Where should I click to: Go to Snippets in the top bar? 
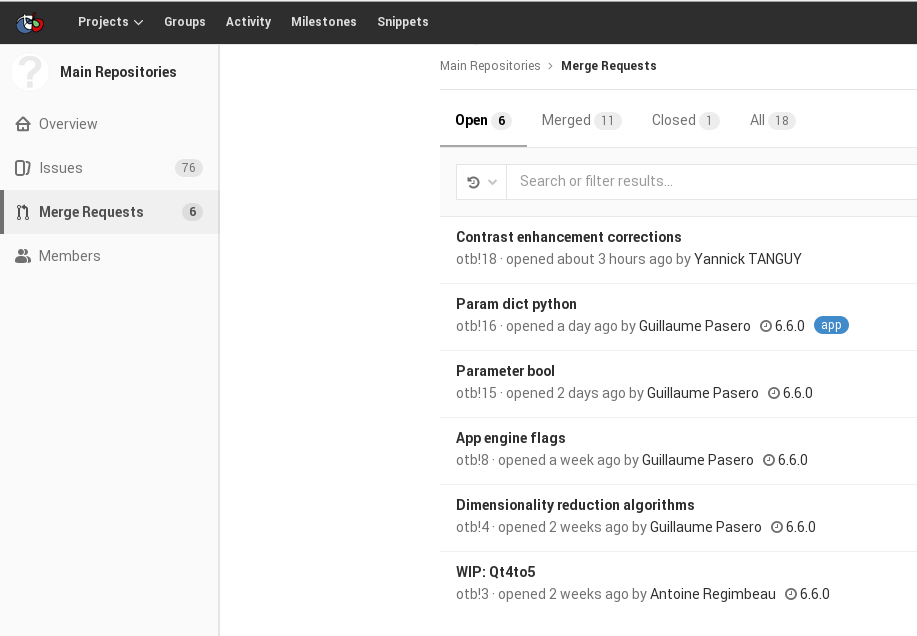coord(402,22)
